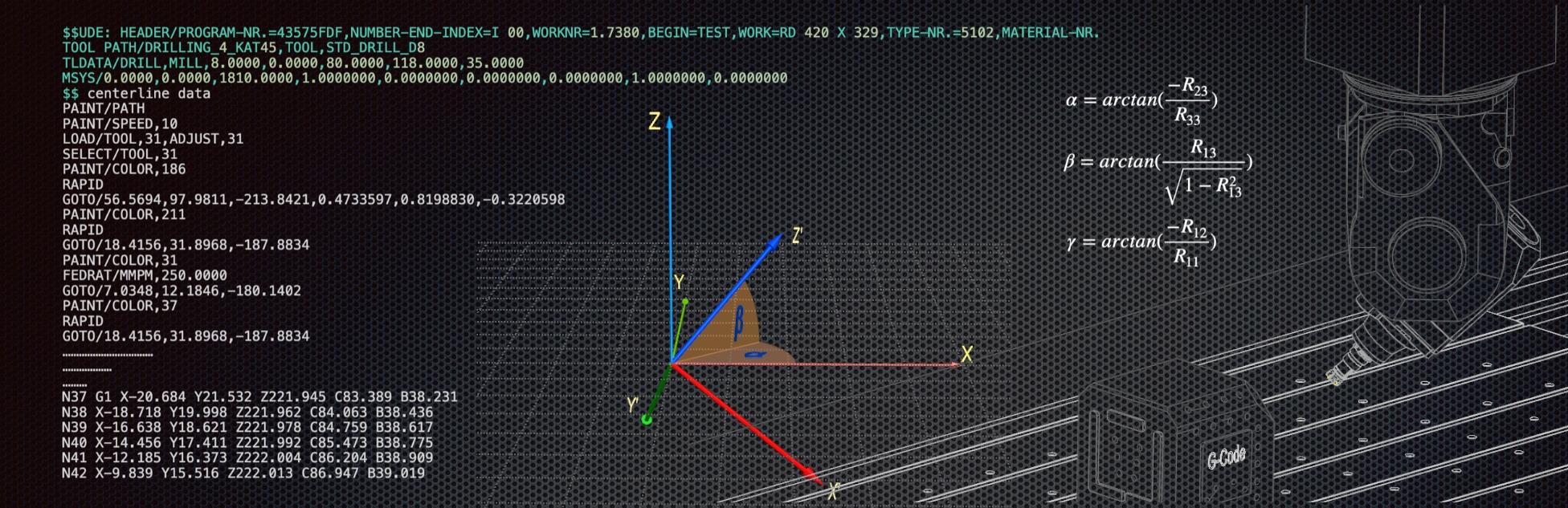The width and height of the screenshot is (1568, 508).
Task: Select the 'TOOL PATH/DRILLING_4_KAT45,TOOL,STD_DRILL_D8' line
Action: click(243, 48)
